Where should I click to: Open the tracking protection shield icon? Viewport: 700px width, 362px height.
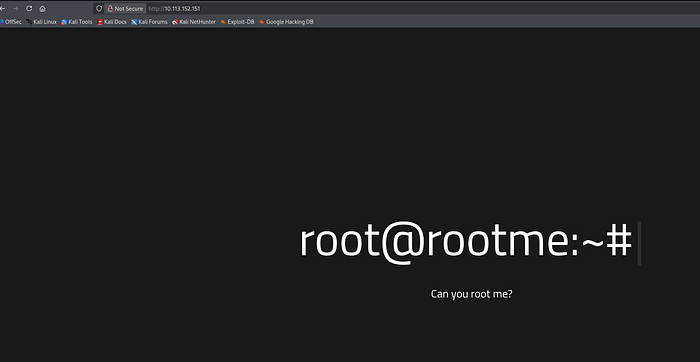pyautogui.click(x=99, y=8)
